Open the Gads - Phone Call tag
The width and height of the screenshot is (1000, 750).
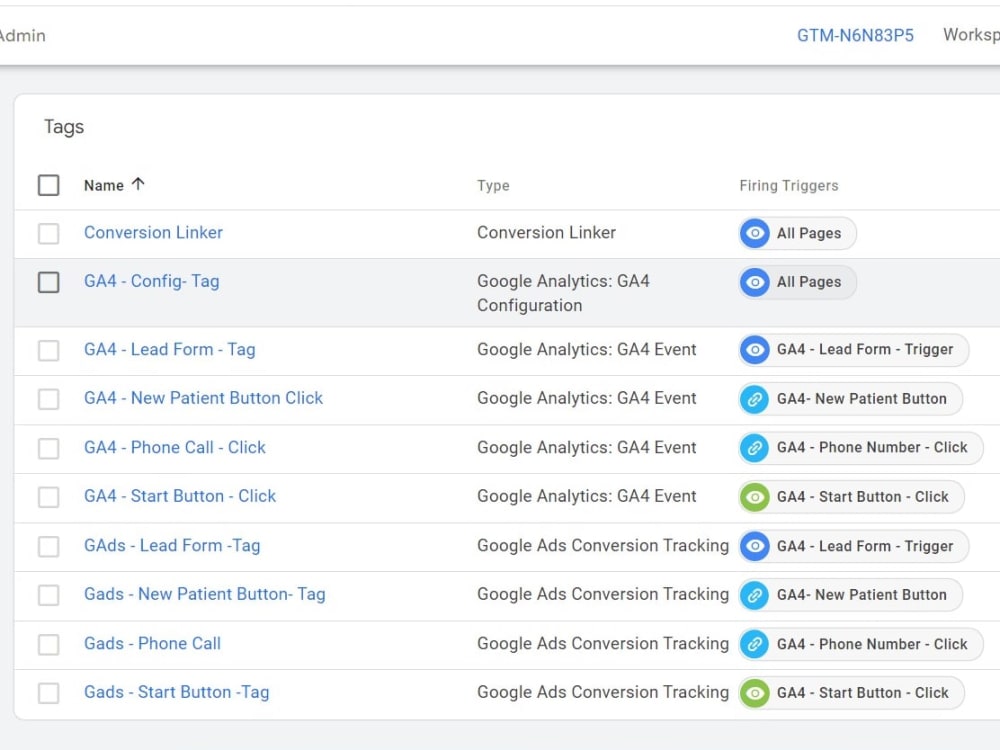click(152, 643)
